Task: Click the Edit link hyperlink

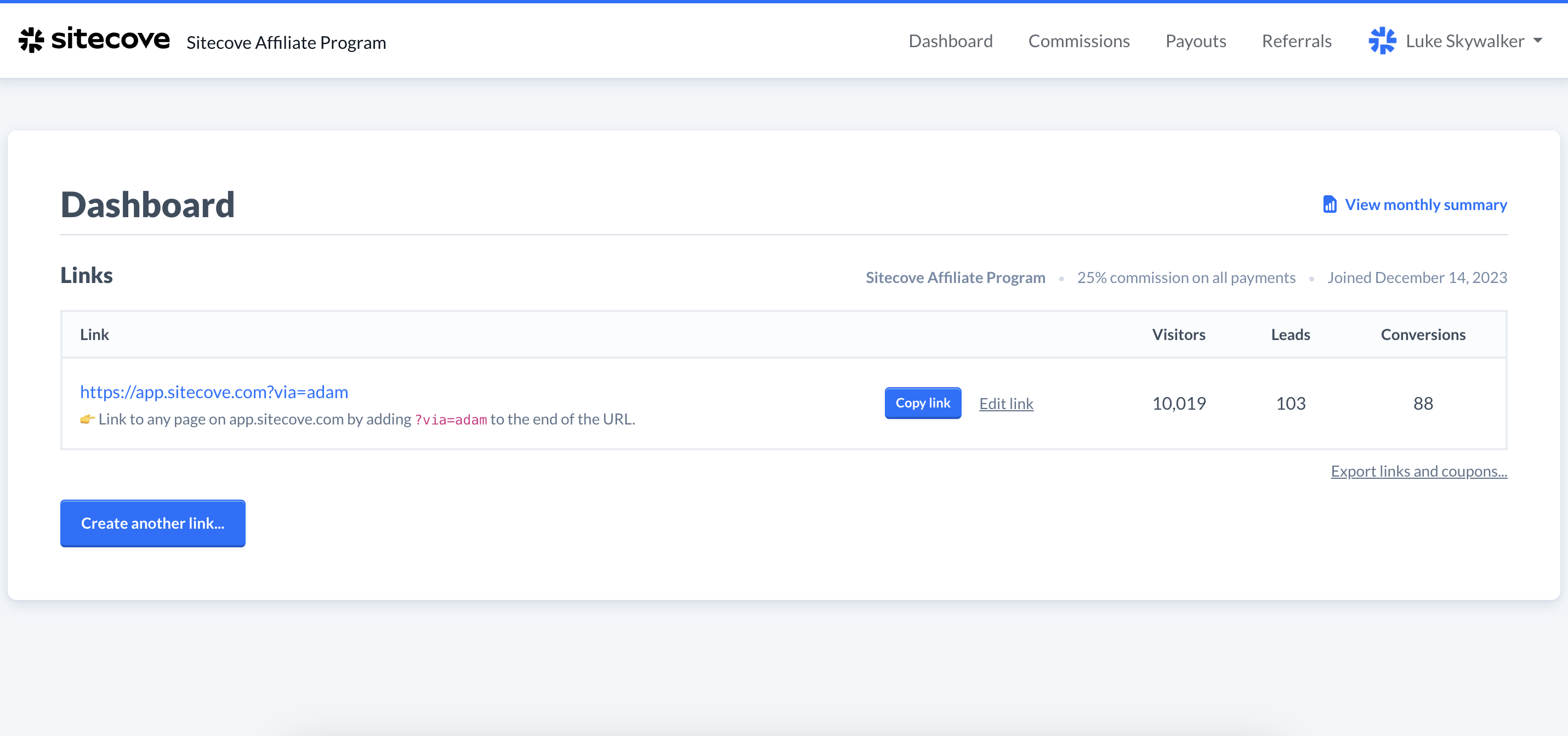Action: (1005, 403)
